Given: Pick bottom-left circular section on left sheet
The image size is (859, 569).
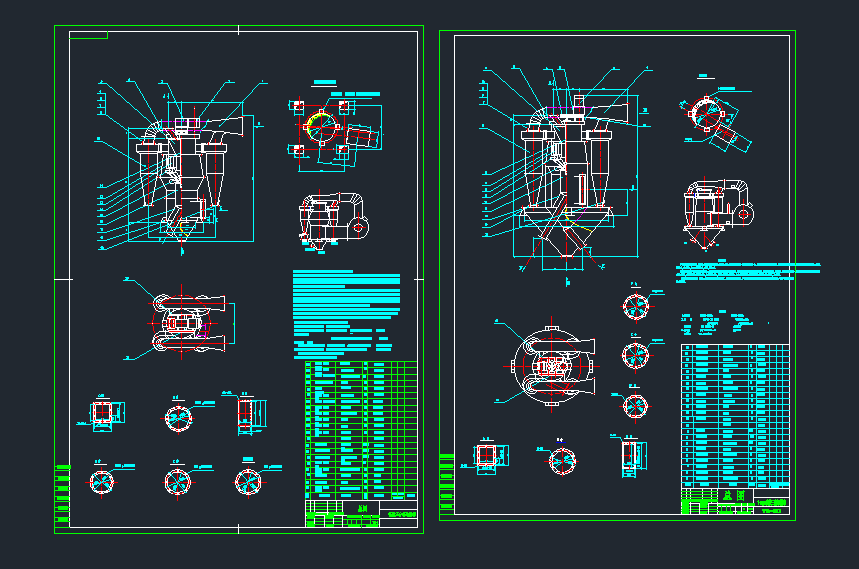Looking at the screenshot, I should [x=103, y=481].
